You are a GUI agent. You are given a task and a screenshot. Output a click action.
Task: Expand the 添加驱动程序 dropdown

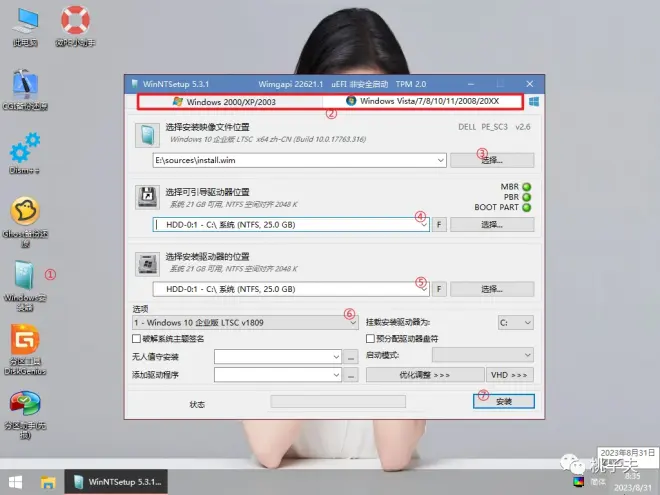pyautogui.click(x=336, y=375)
